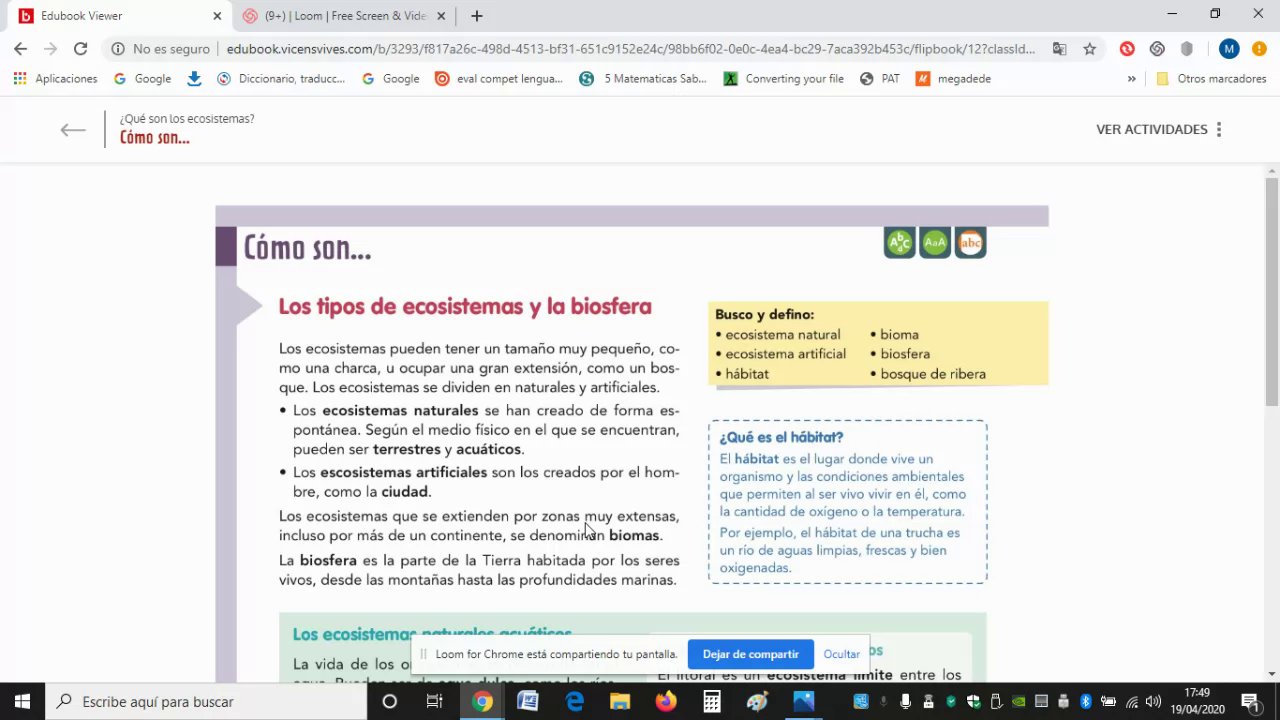Viewport: 1280px width, 720px height.
Task: Open the megadede bookmark
Action: [x=953, y=78]
